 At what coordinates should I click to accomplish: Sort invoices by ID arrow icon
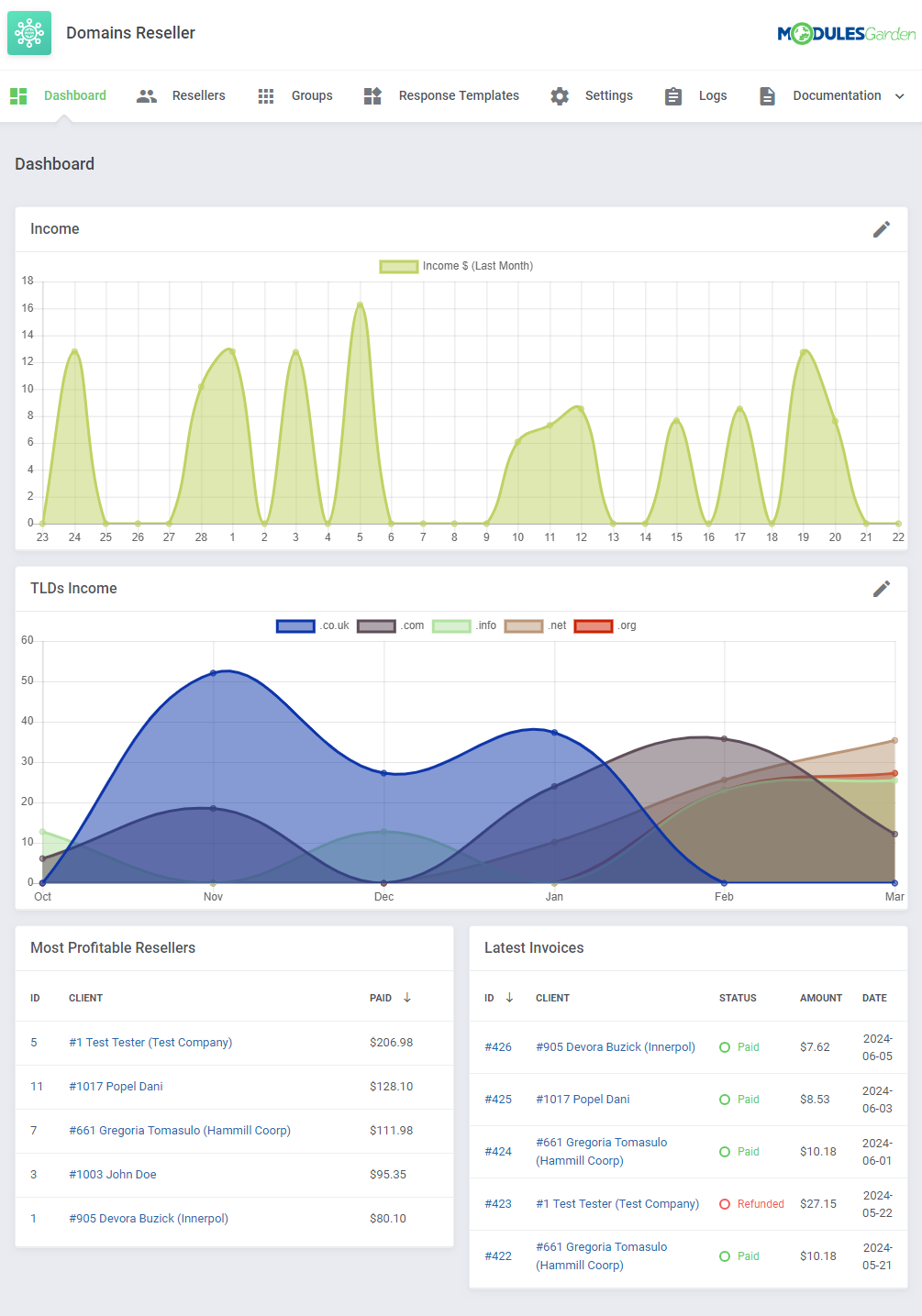510,998
